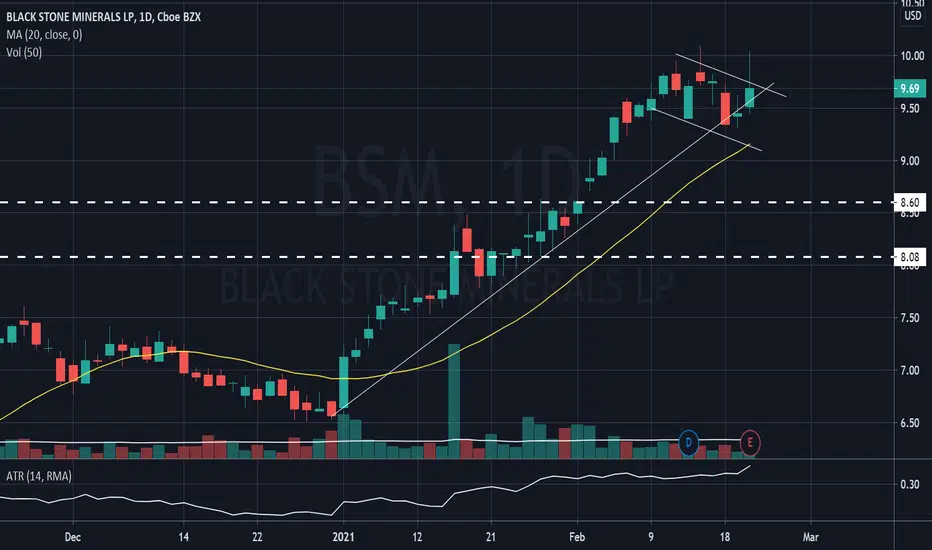Click the 7.00 price axis label
Viewport: 932px width, 550px height.
(909, 370)
